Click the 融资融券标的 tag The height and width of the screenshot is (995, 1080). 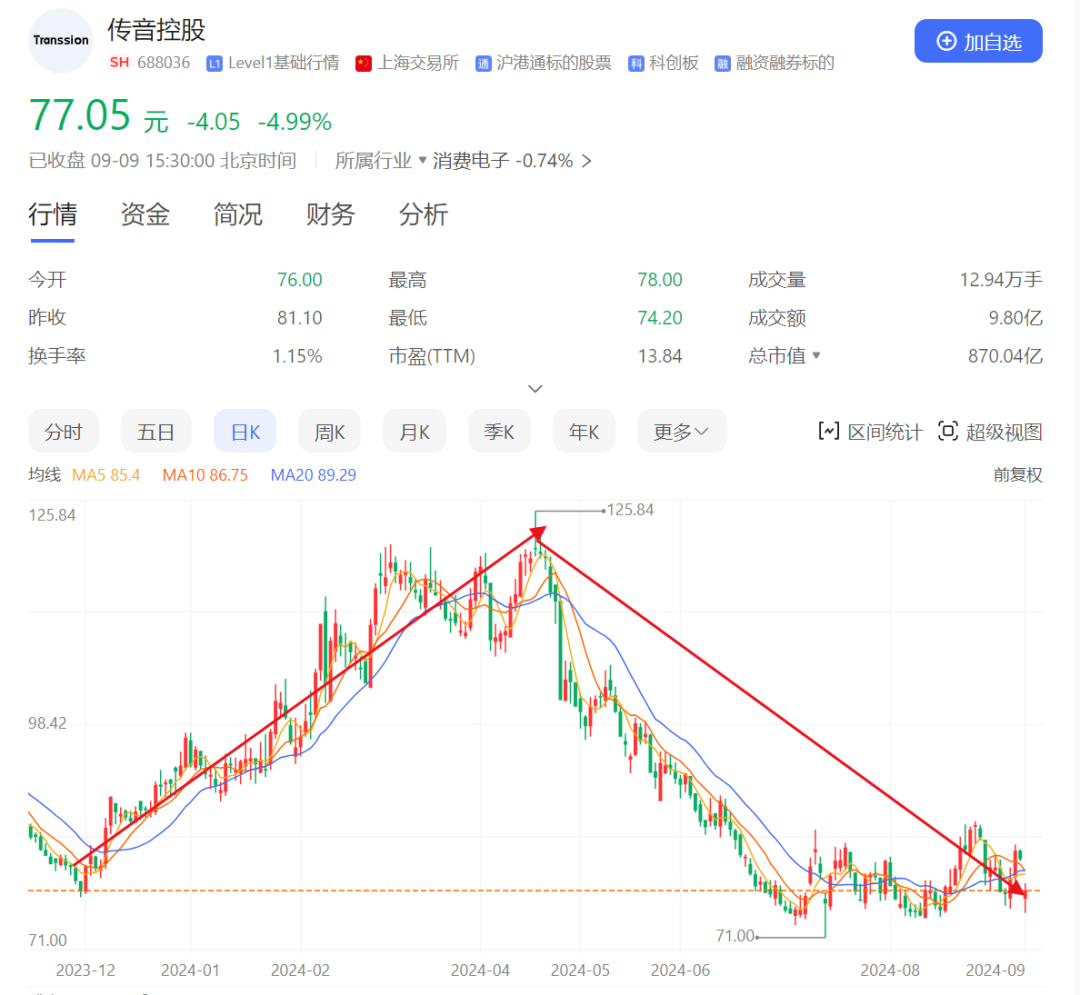pos(785,63)
